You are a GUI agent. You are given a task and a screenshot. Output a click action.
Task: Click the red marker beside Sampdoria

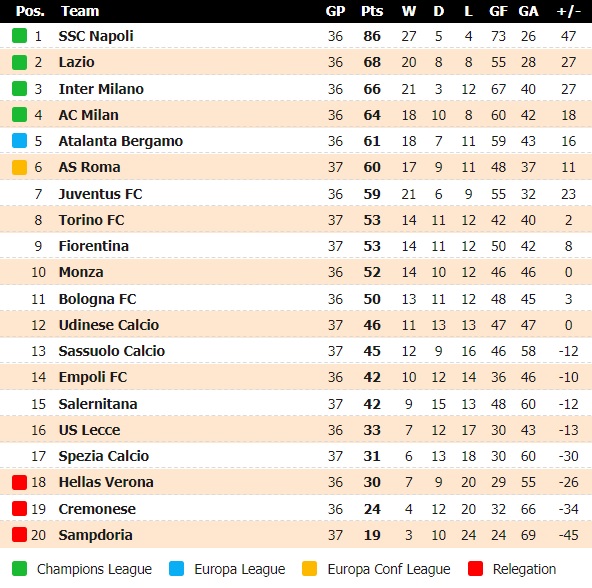[19, 535]
